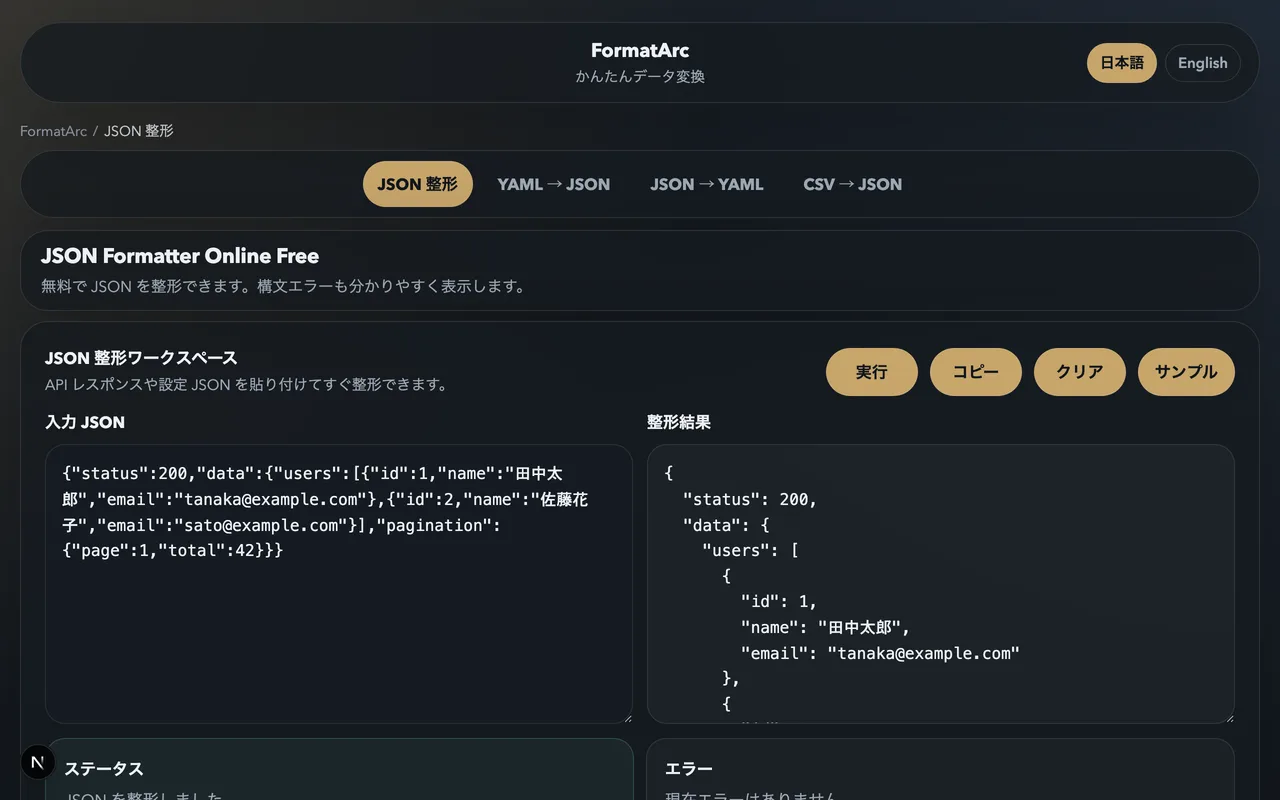Go to the JSON → YAML tab

point(706,184)
